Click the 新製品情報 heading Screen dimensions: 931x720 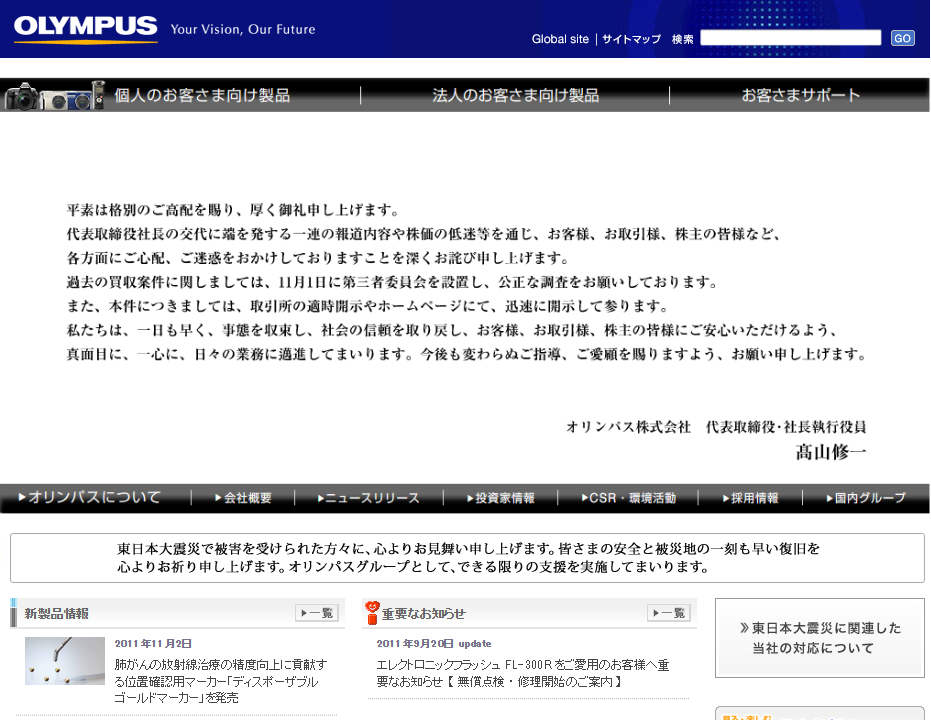56,614
